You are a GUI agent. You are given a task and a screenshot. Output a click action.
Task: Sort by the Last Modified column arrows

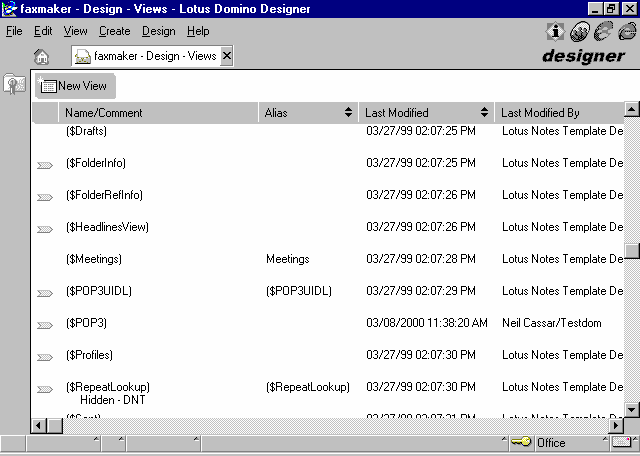pyautogui.click(x=485, y=113)
